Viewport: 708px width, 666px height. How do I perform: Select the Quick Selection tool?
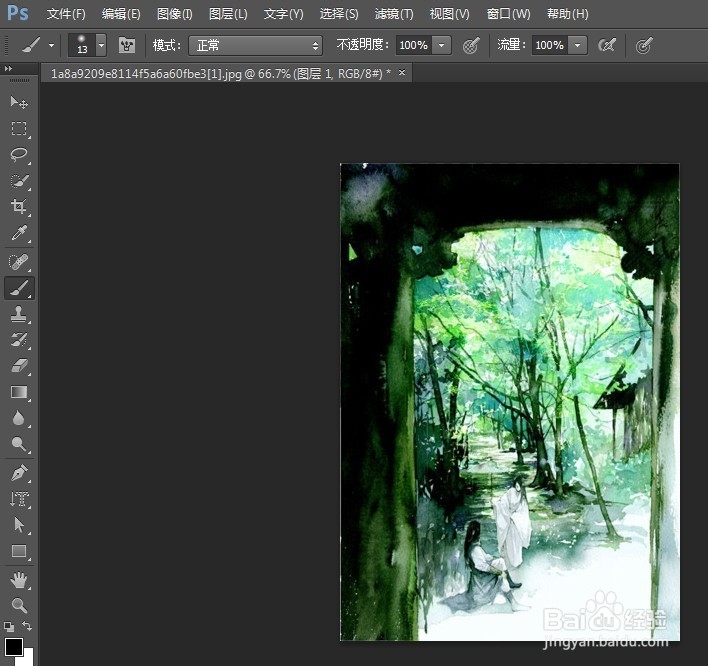click(19, 181)
